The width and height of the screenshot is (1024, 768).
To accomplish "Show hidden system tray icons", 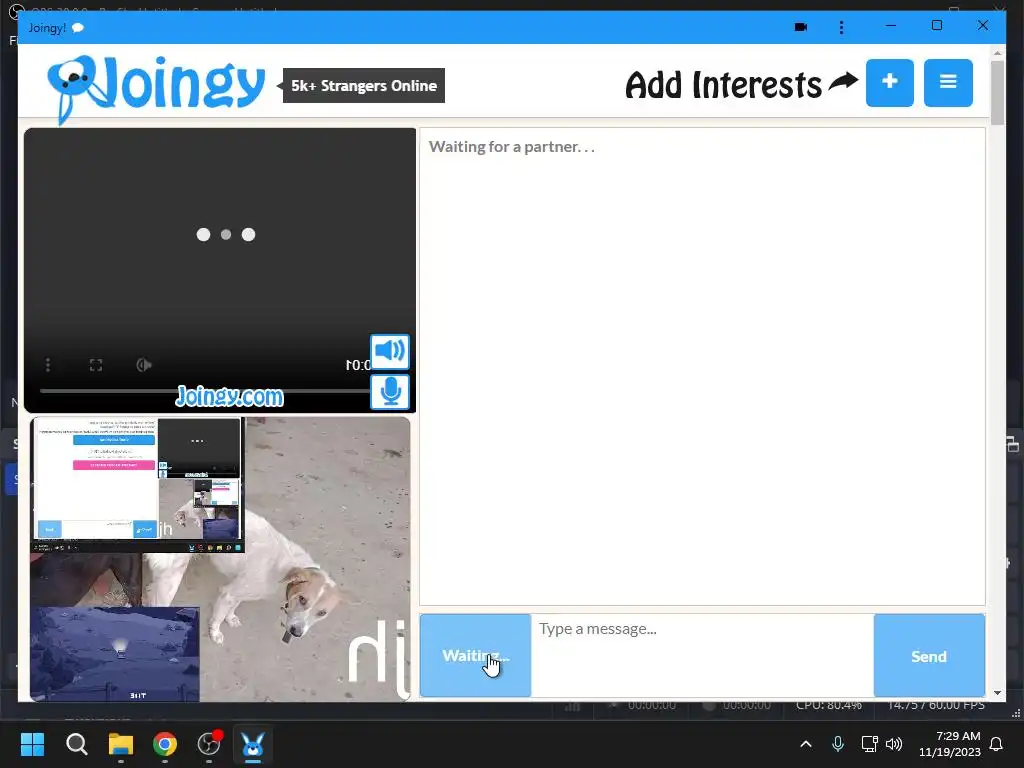I will [806, 744].
